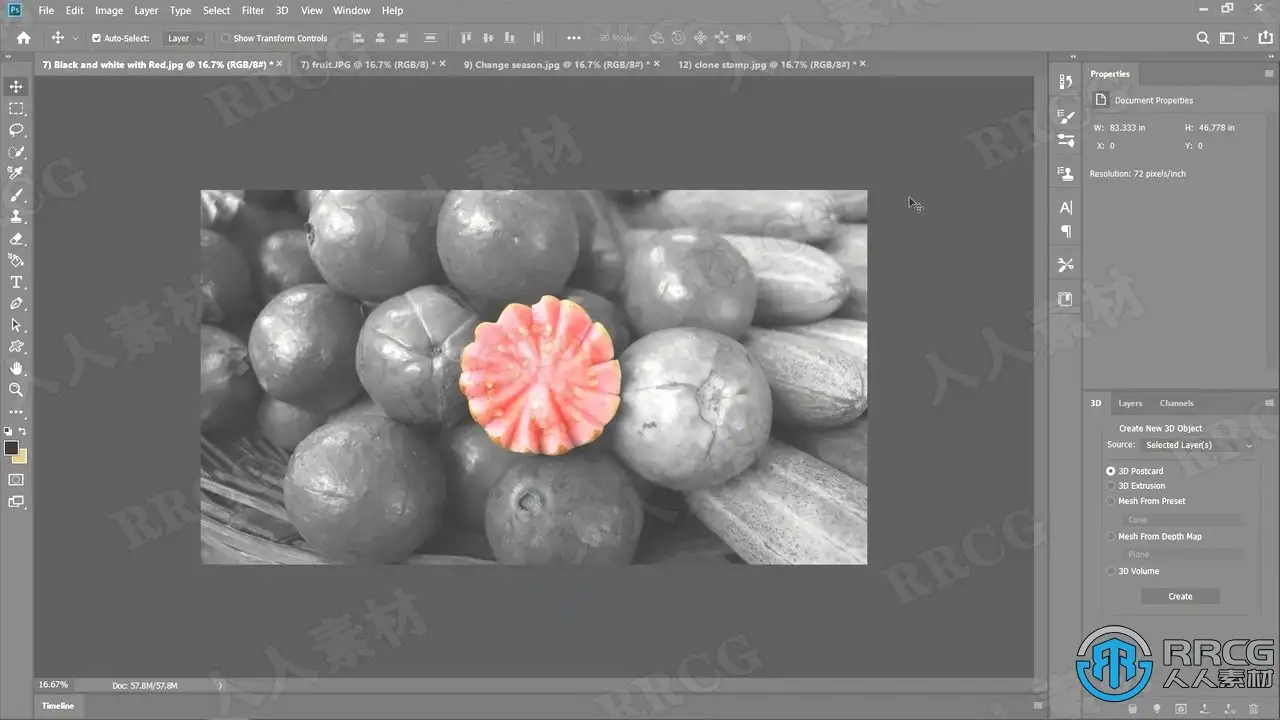Reset default foreground and background colors
This screenshot has height=720, width=1280.
[8, 431]
